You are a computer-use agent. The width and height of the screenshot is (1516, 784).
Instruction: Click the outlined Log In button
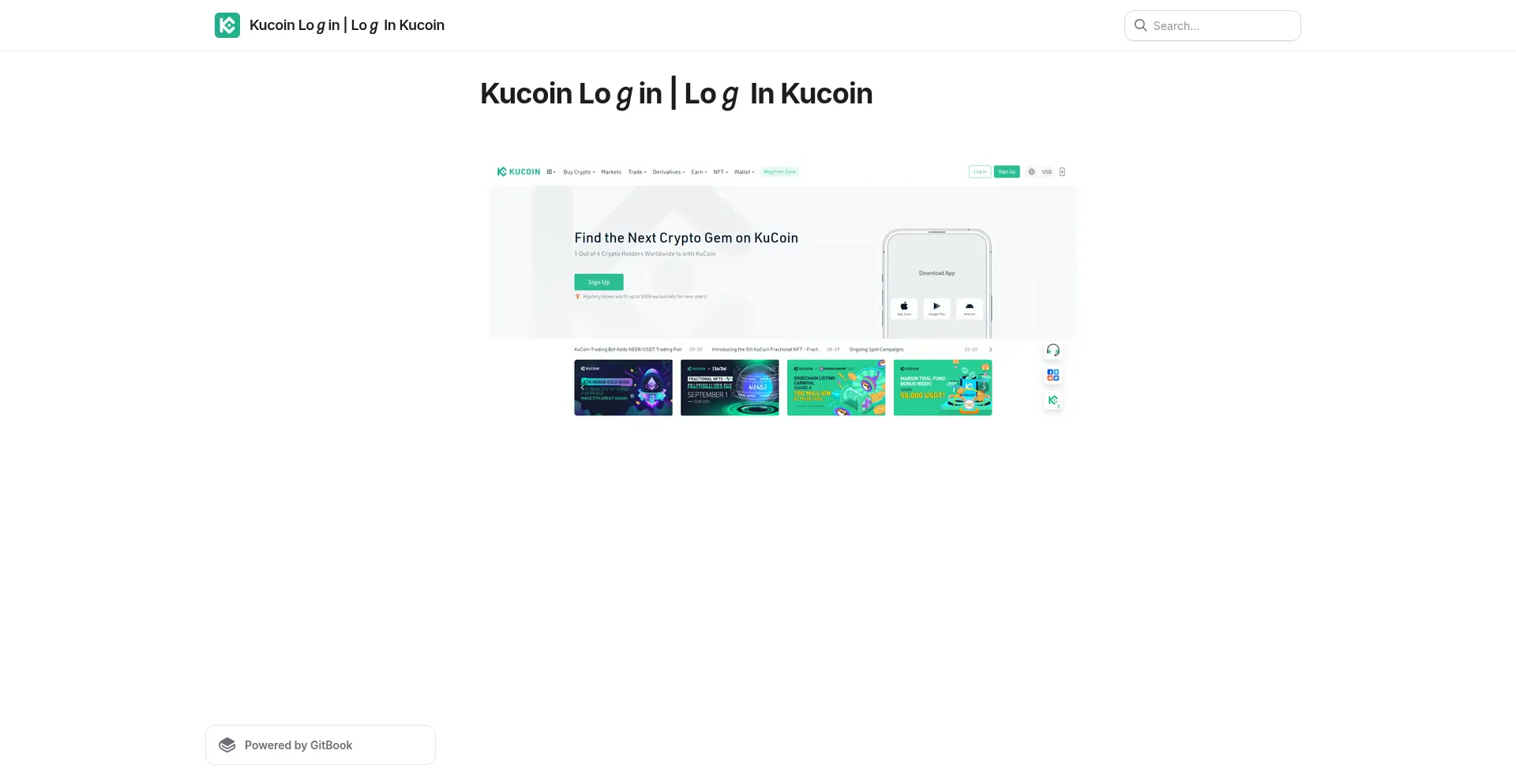click(980, 171)
